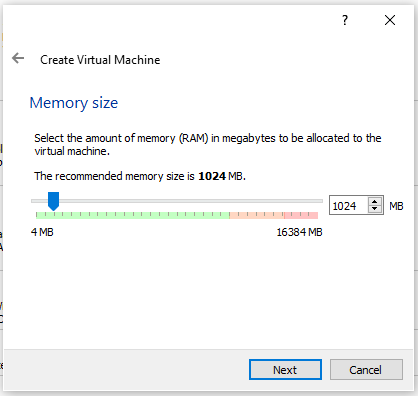418x396 pixels.
Task: Open help with the question mark icon
Action: tap(345, 20)
